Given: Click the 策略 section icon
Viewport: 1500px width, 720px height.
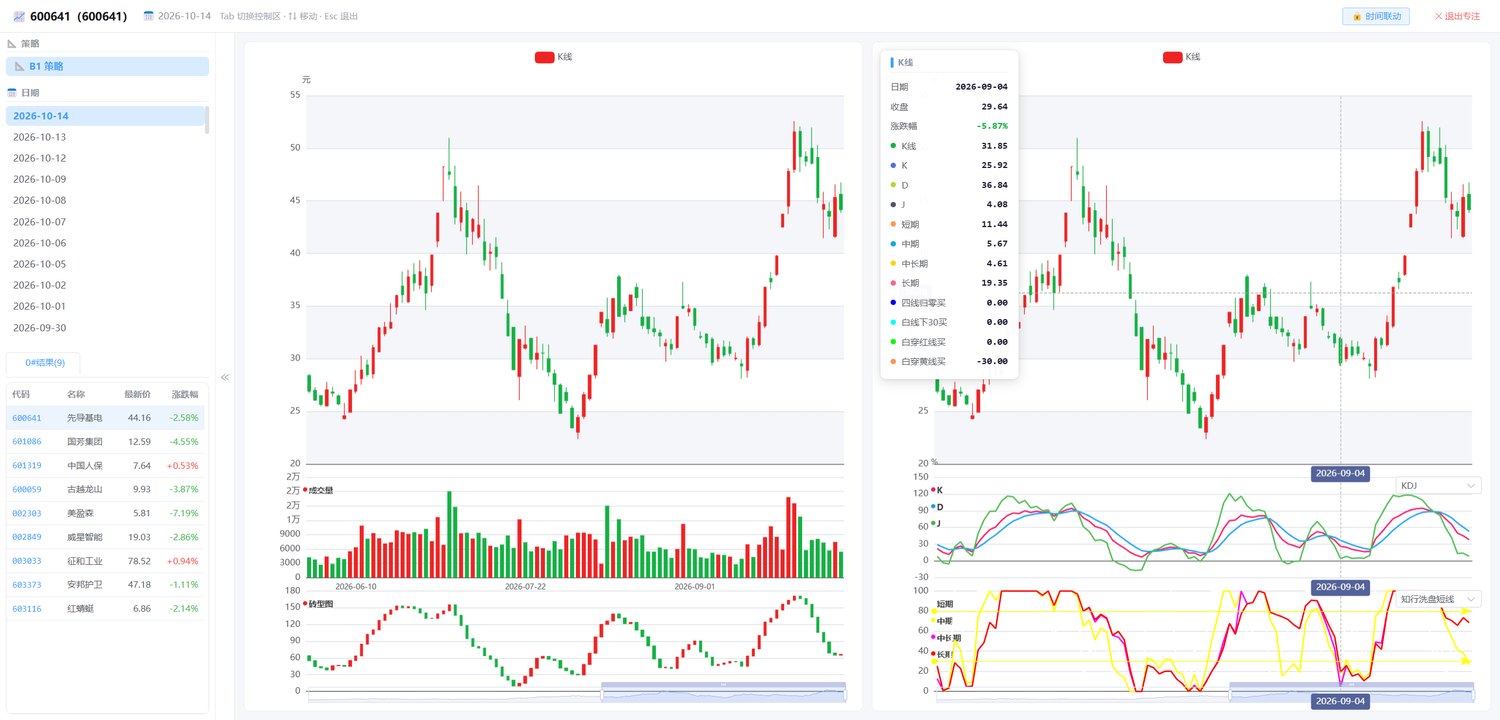Looking at the screenshot, I should 12,44.
